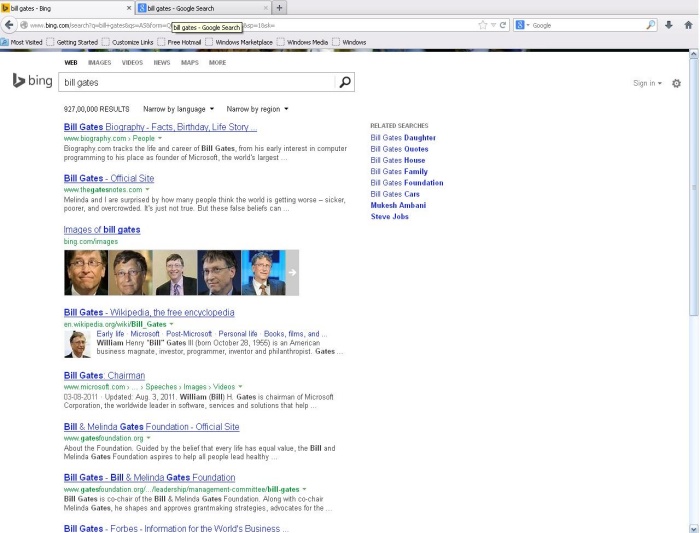Open the Google search engine selector dropdown
The width and height of the screenshot is (700, 533).
pos(522,25)
